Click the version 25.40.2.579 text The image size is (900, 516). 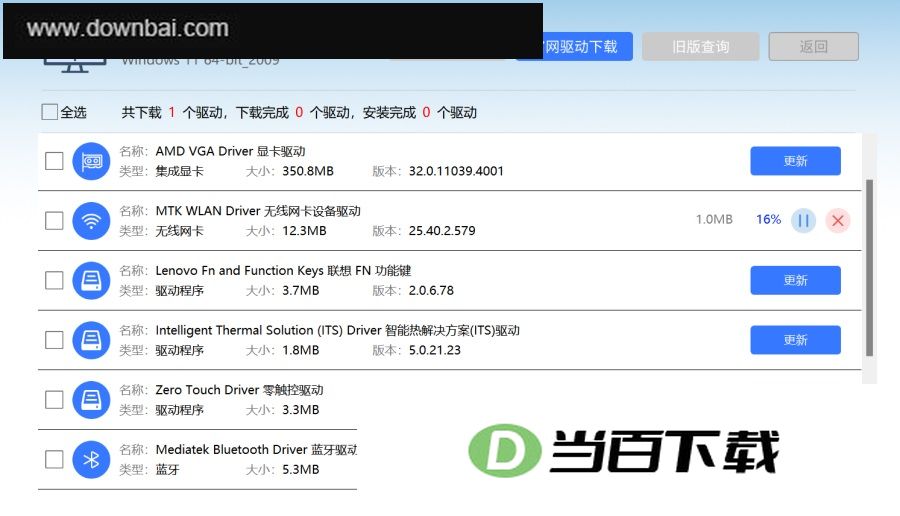[442, 231]
